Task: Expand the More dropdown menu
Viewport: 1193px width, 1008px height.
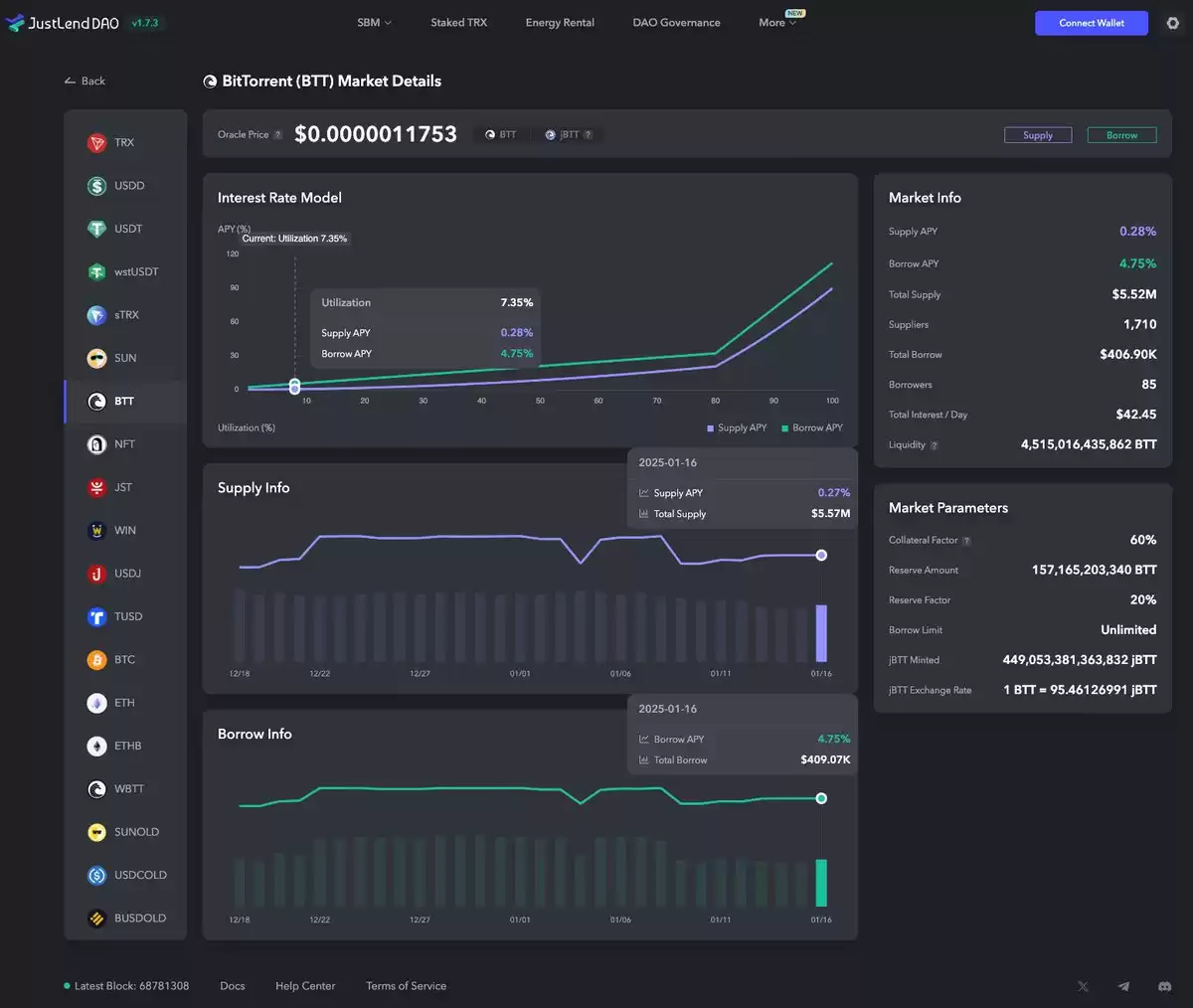Action: click(x=778, y=23)
